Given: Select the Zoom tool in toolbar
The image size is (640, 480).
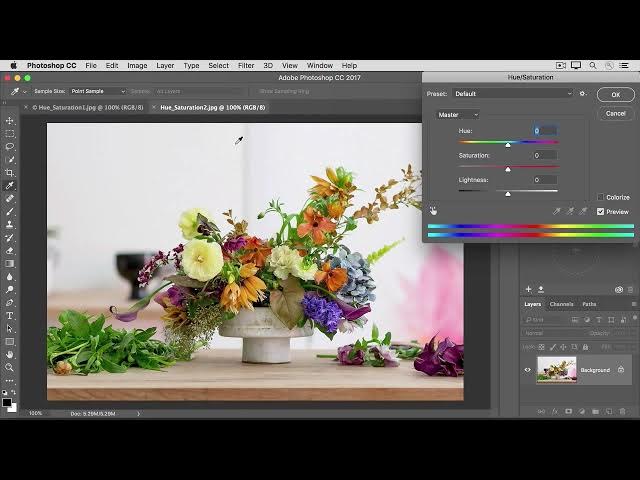Looking at the screenshot, I should (10, 367).
